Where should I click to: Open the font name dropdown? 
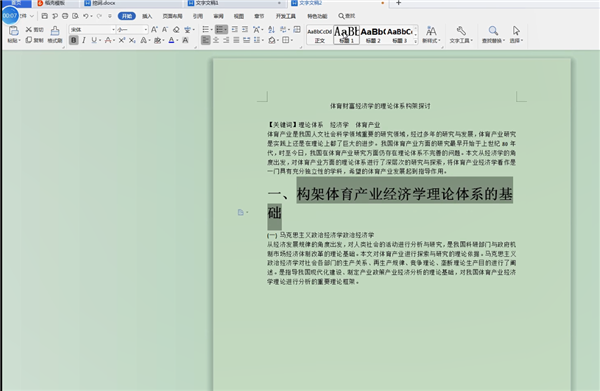click(x=113, y=29)
